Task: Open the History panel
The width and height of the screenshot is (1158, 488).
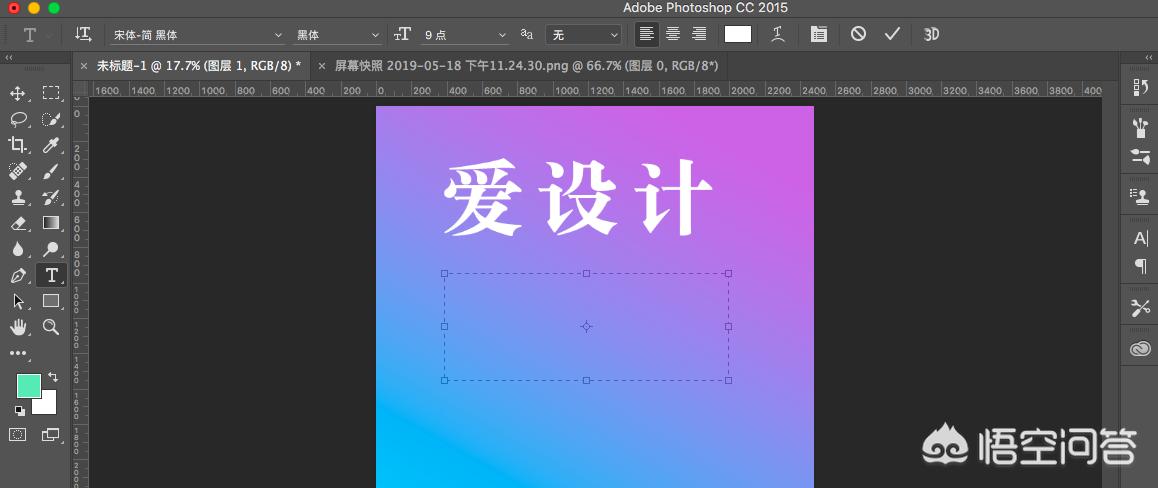Action: 1140,87
